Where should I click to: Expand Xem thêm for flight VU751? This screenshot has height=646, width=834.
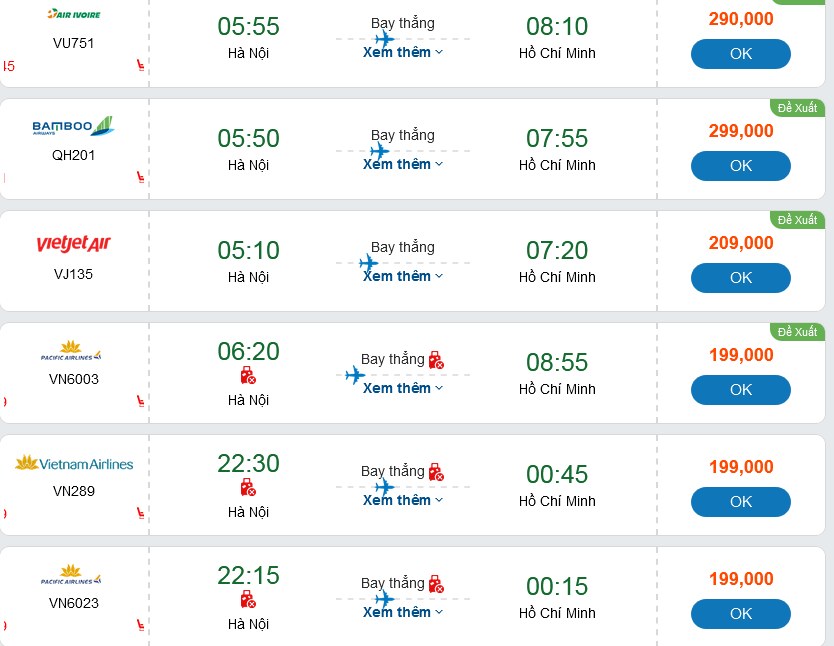click(x=402, y=52)
